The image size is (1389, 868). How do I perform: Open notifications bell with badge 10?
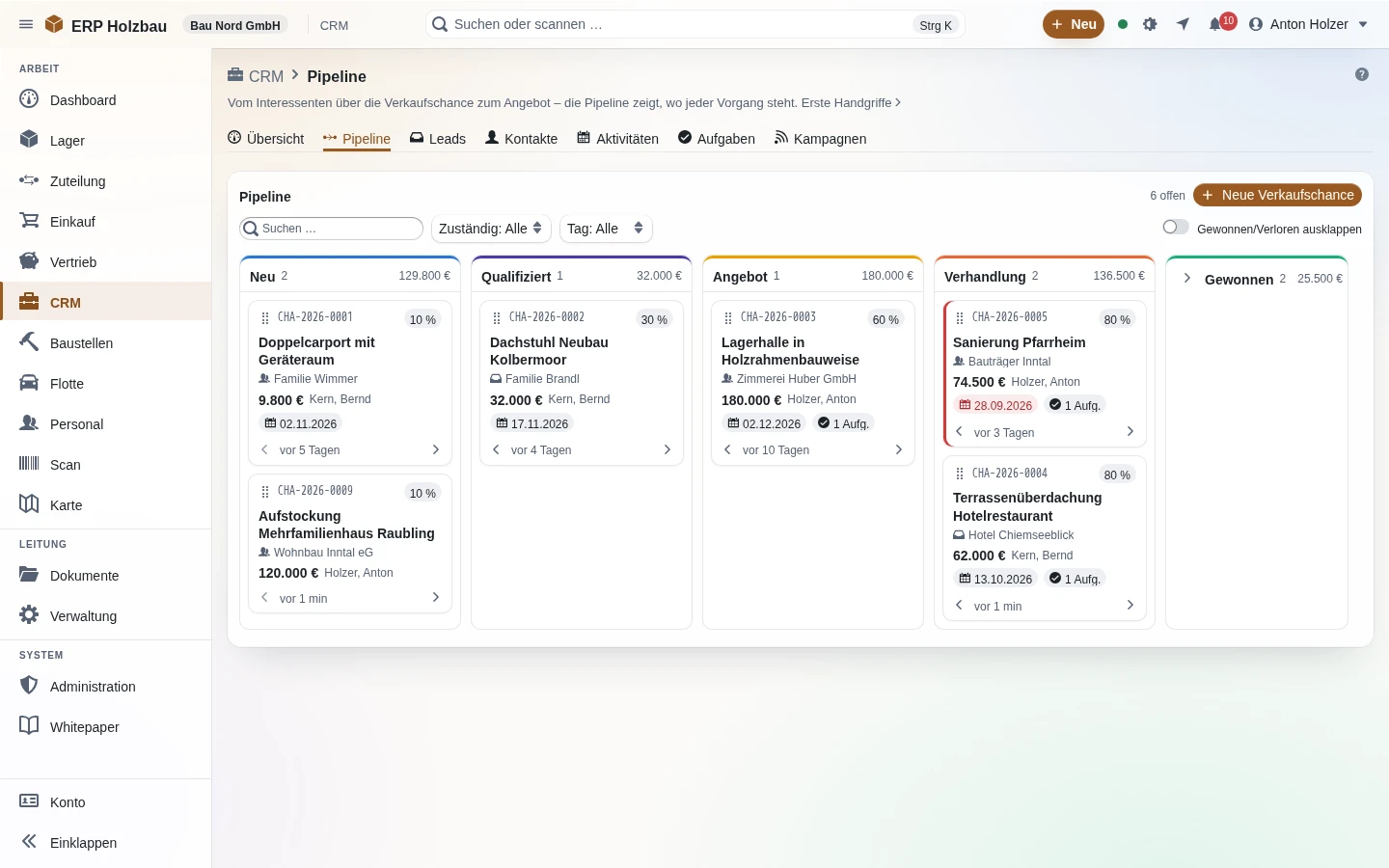click(1216, 24)
